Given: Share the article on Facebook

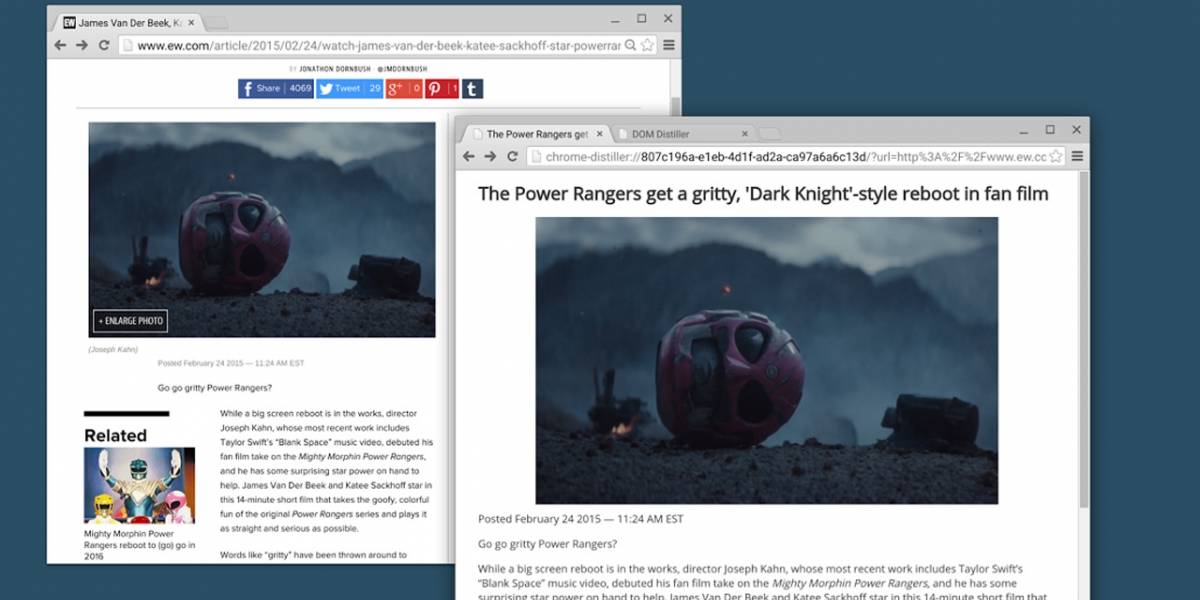Looking at the screenshot, I should 276,88.
